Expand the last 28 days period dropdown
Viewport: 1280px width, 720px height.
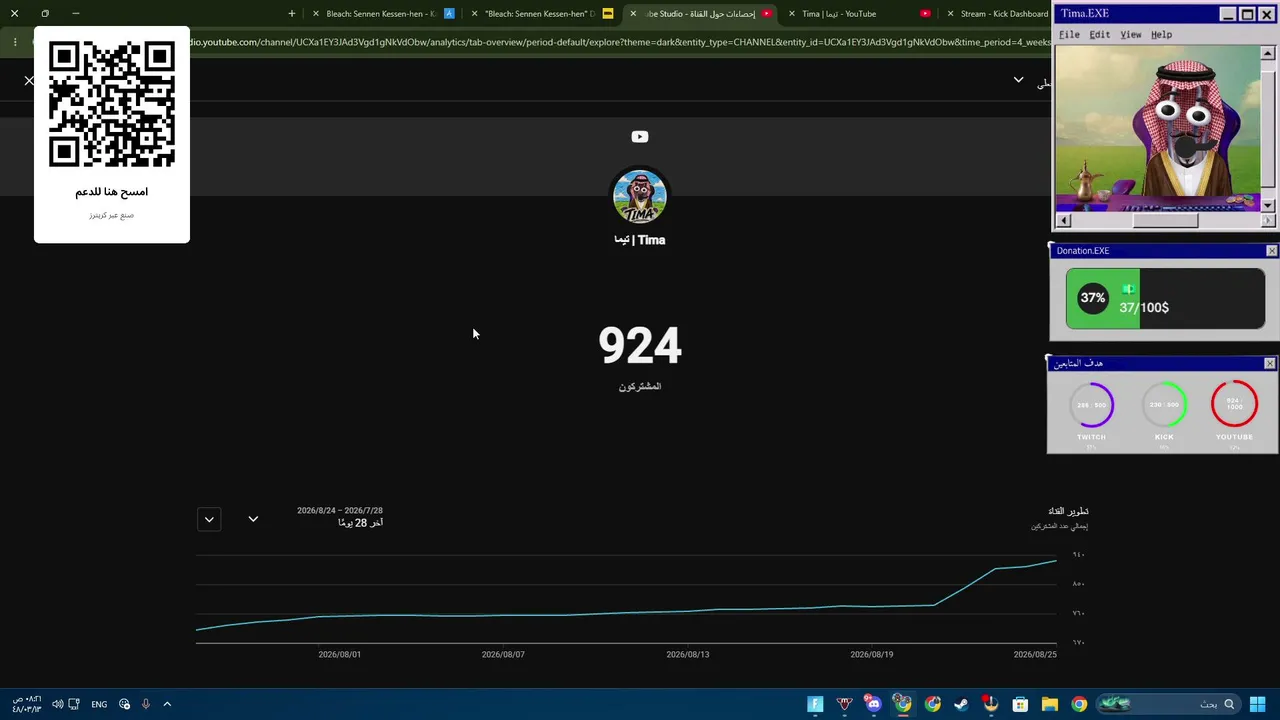(253, 519)
